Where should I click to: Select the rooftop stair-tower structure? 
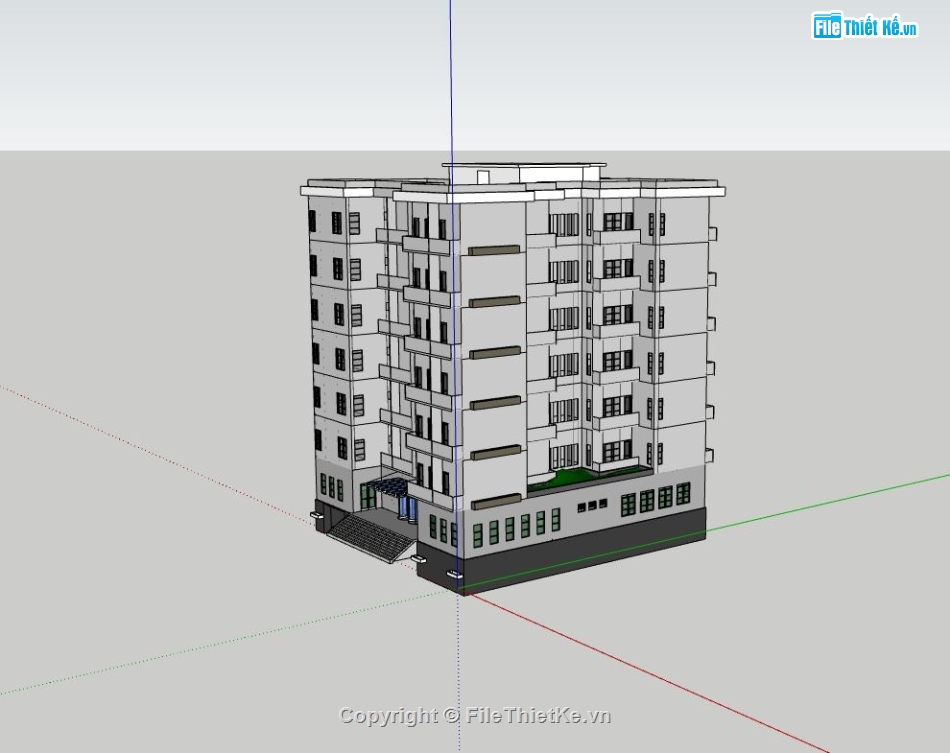click(x=523, y=173)
